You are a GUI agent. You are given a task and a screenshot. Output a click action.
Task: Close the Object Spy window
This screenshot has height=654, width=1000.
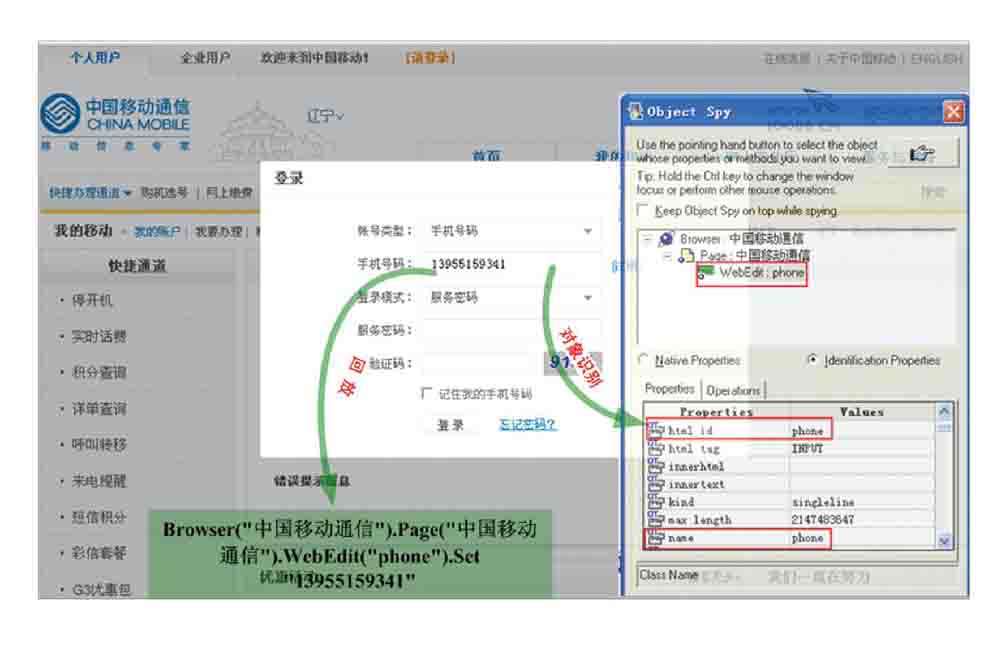coord(953,112)
